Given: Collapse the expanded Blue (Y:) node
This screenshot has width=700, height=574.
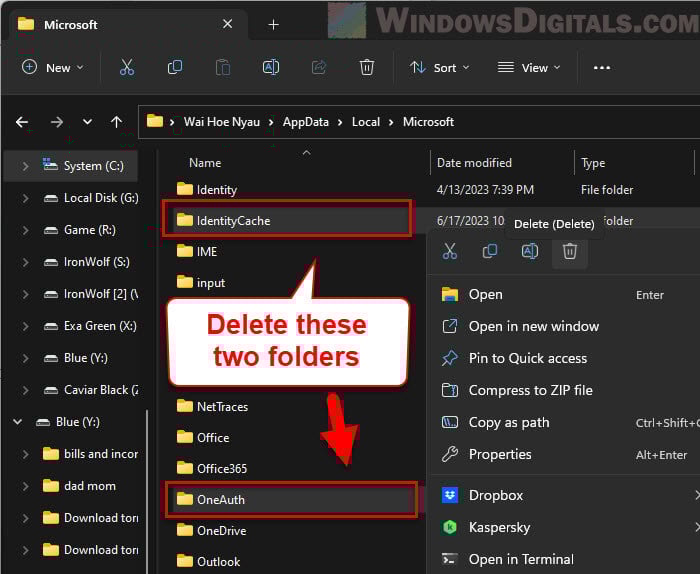Looking at the screenshot, I should click(x=17, y=422).
